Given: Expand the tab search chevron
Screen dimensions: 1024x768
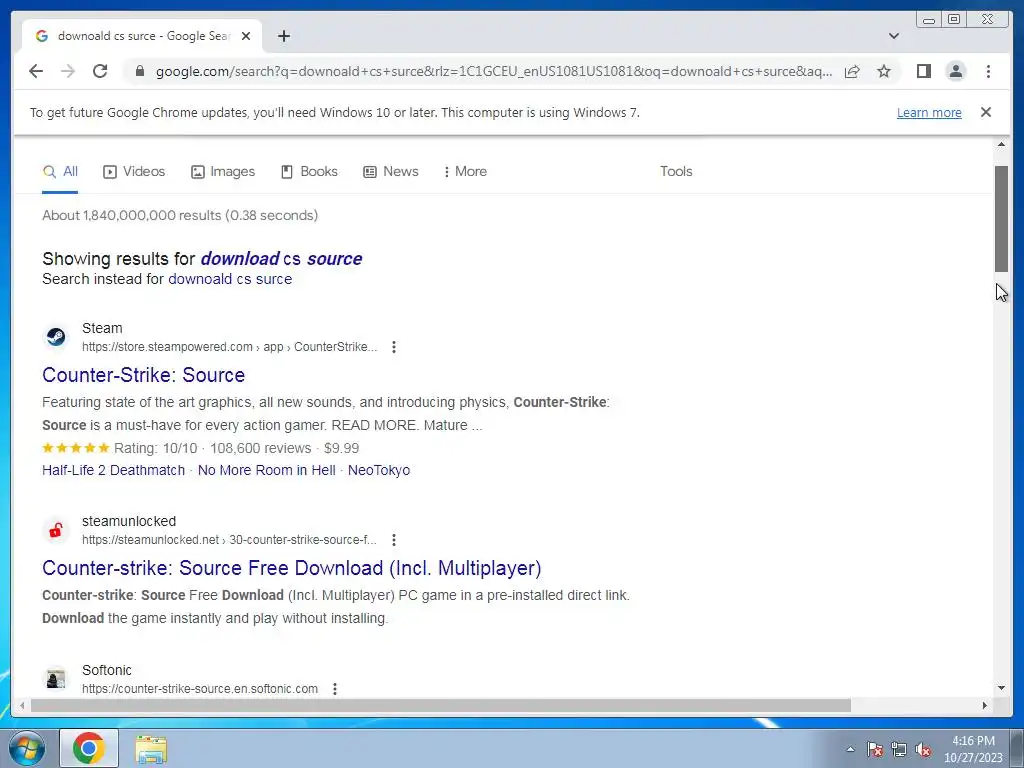Looking at the screenshot, I should 894,36.
